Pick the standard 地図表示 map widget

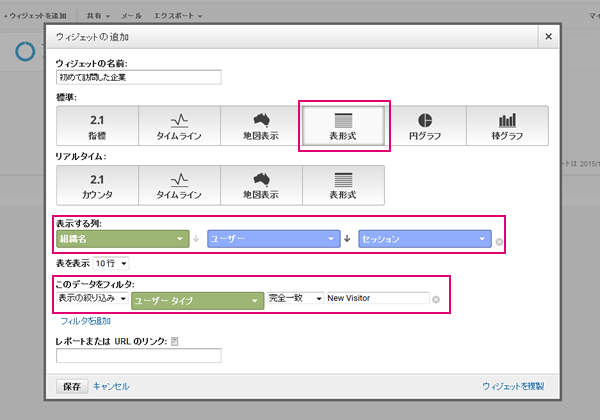[x=262, y=125]
